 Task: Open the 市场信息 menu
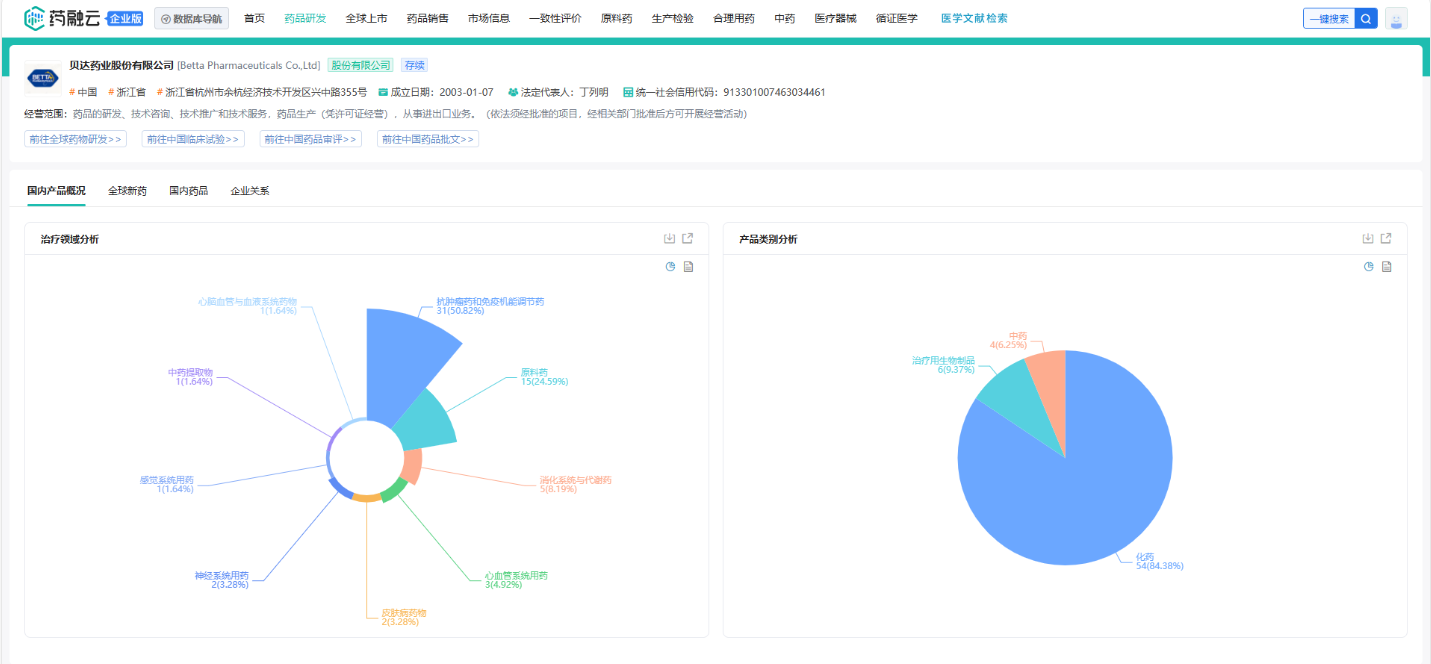pos(489,18)
